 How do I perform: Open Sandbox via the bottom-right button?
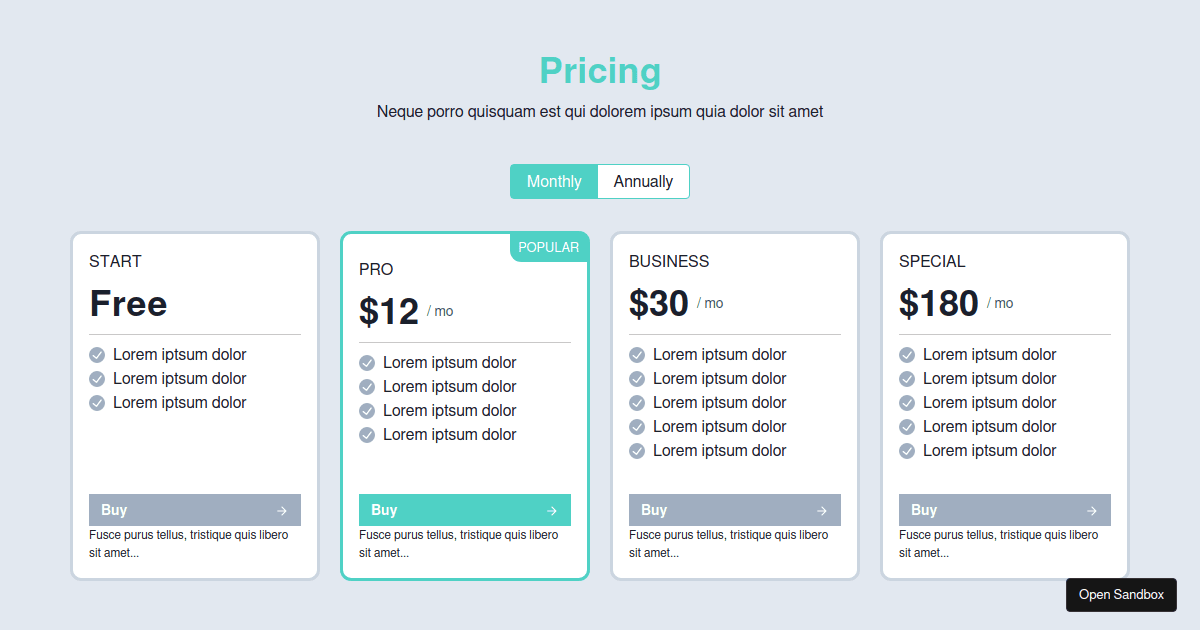(1121, 594)
